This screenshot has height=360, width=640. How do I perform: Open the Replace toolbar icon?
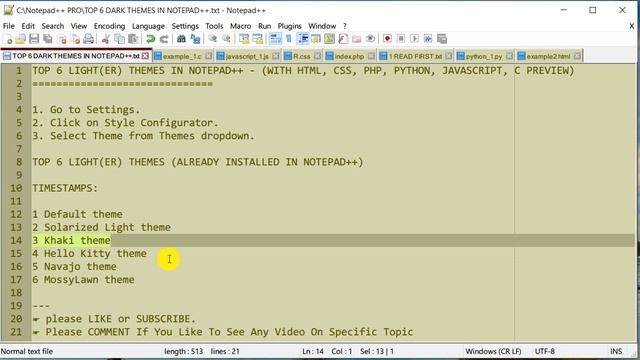pyautogui.click(x=196, y=39)
